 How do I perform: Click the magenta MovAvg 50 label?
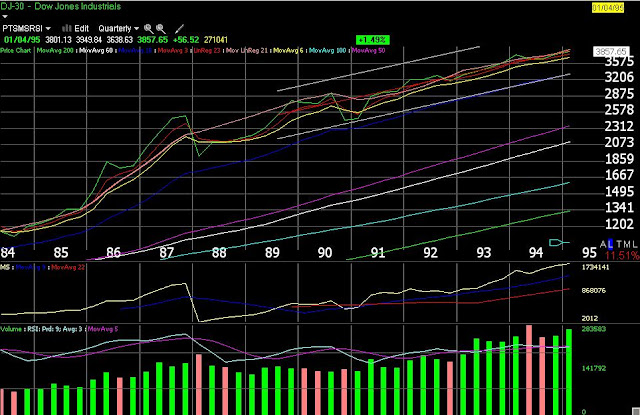tap(368, 51)
